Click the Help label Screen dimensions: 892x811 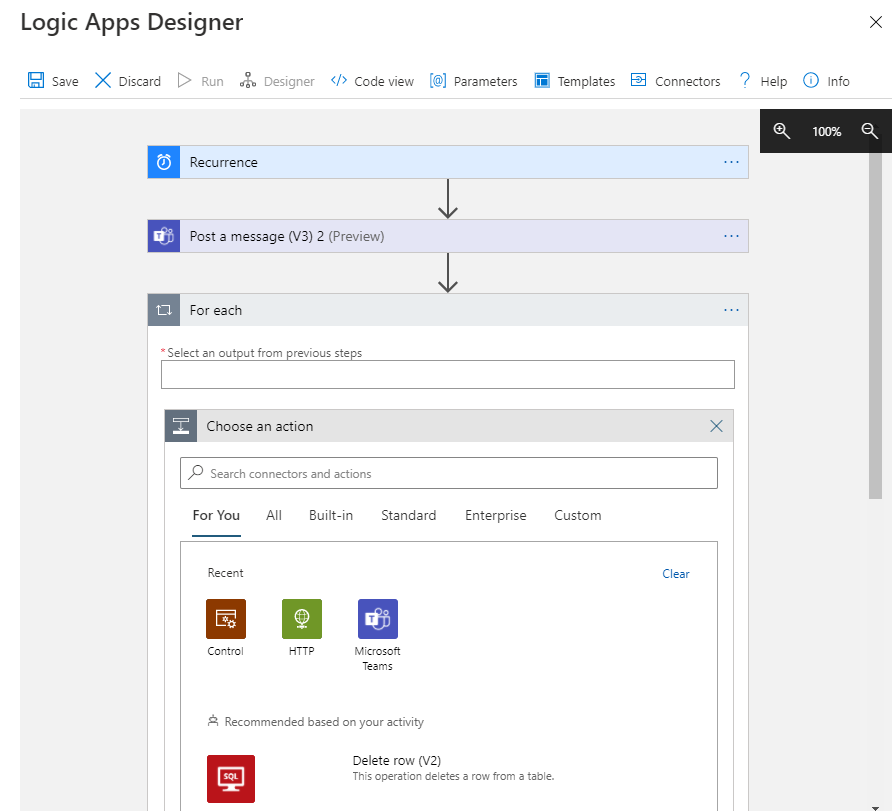pyautogui.click(x=774, y=81)
